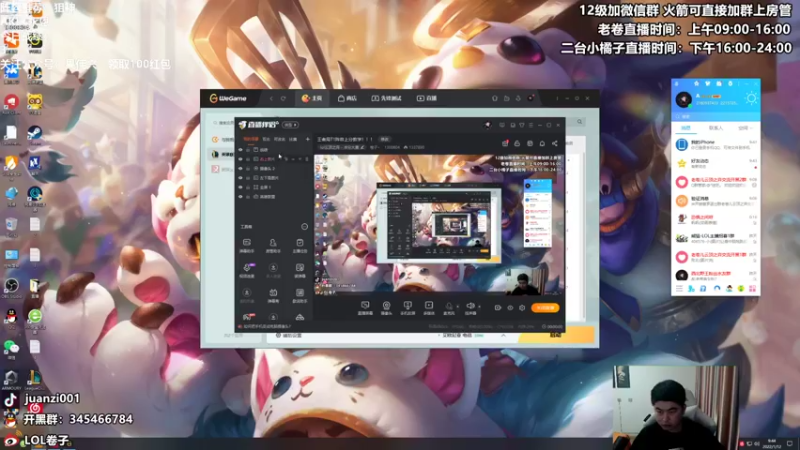
Task: Click the WeGame refresh icon
Action: [283, 98]
